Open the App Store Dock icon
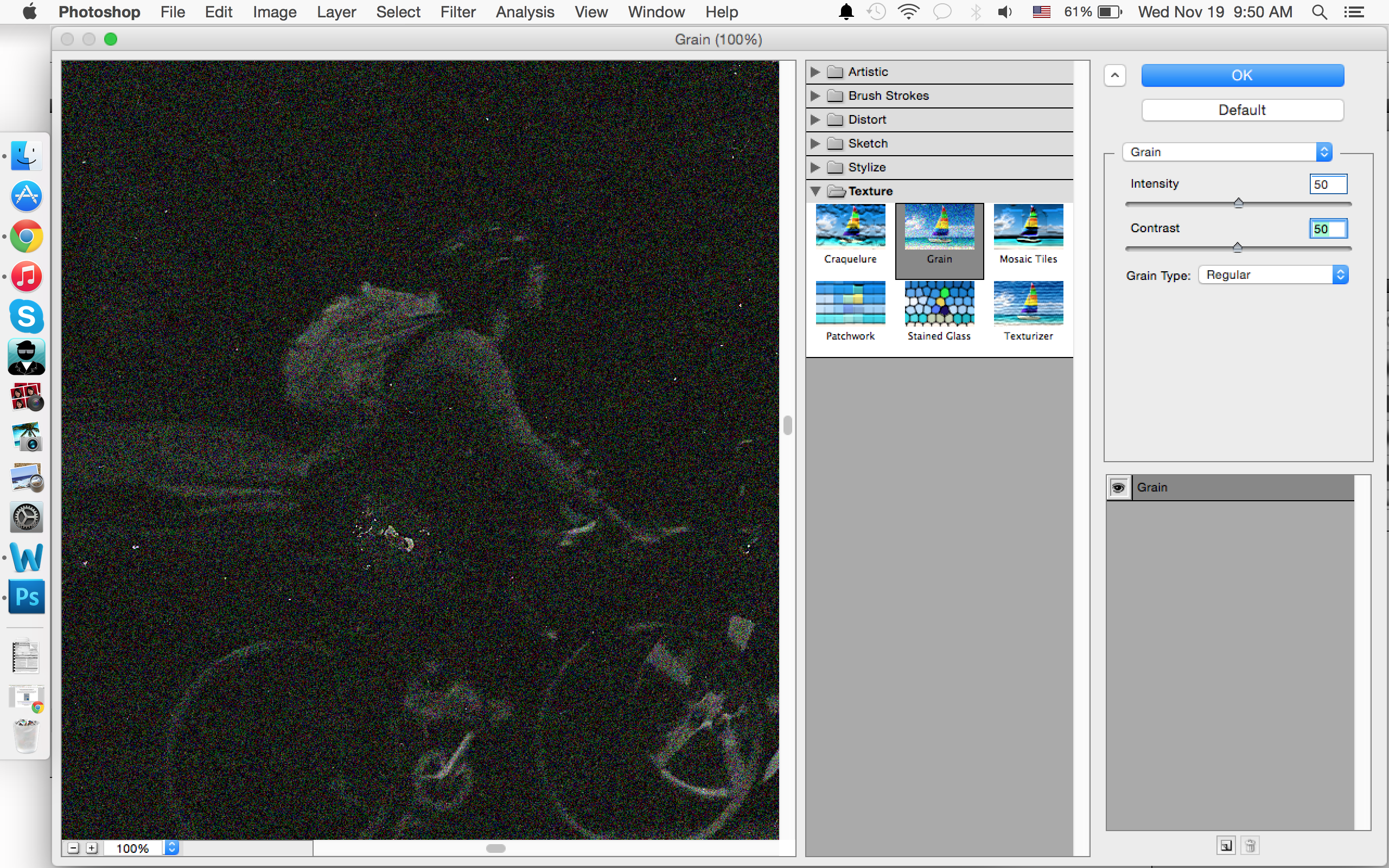 click(27, 196)
